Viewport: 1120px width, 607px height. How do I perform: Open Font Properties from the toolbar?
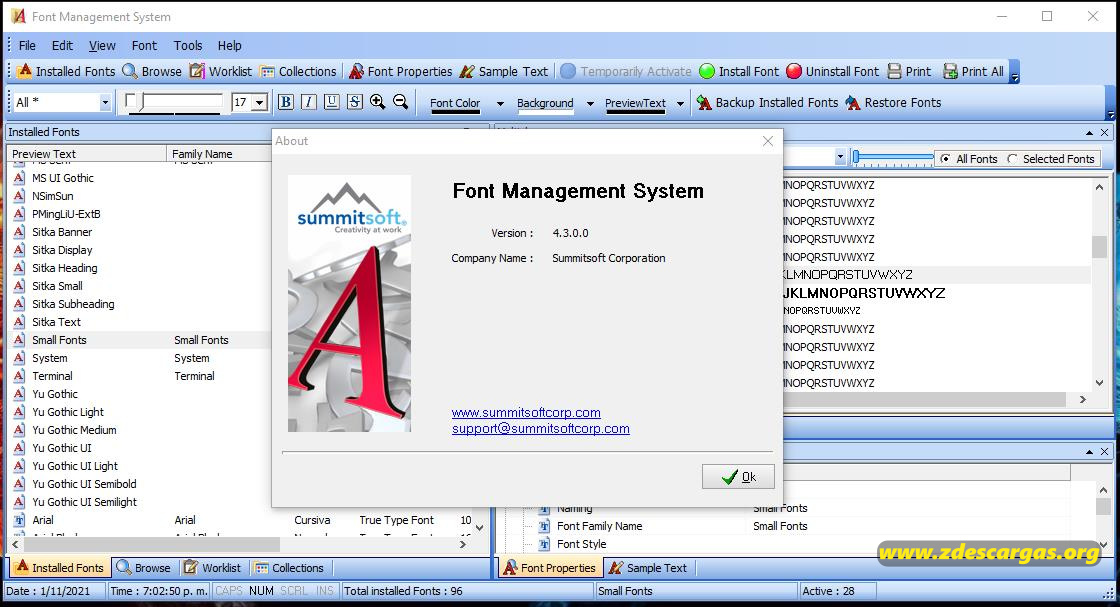click(x=401, y=71)
